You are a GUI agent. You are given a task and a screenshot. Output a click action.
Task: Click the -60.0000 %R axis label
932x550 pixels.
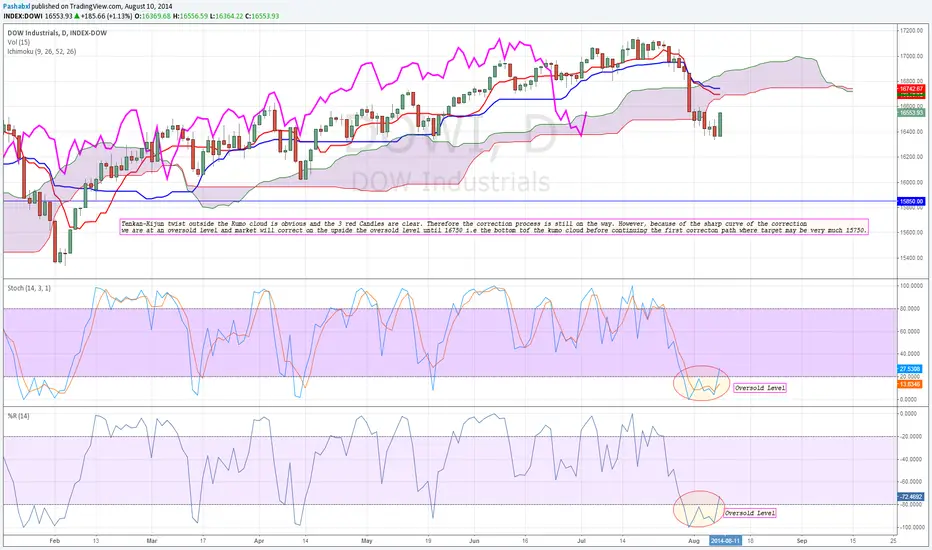(x=911, y=482)
